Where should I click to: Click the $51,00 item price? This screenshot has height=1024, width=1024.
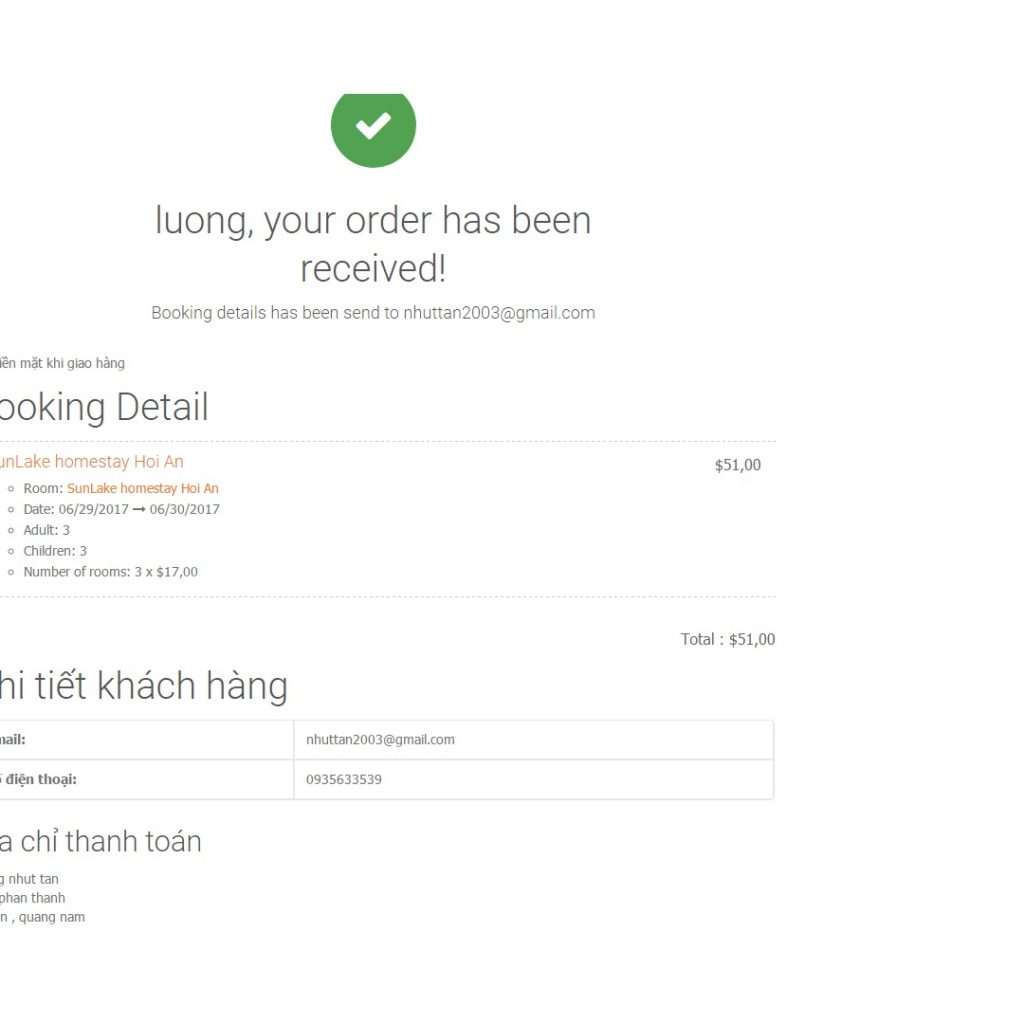[x=737, y=465]
